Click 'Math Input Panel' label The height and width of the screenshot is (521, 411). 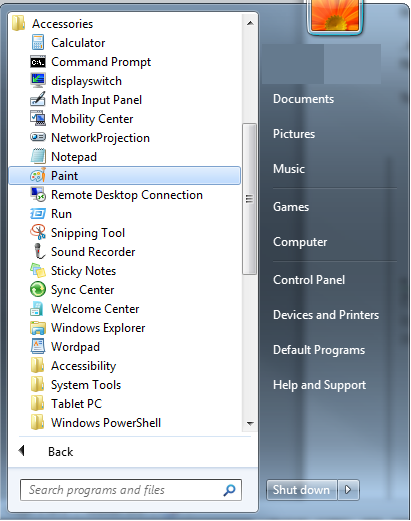click(x=96, y=100)
